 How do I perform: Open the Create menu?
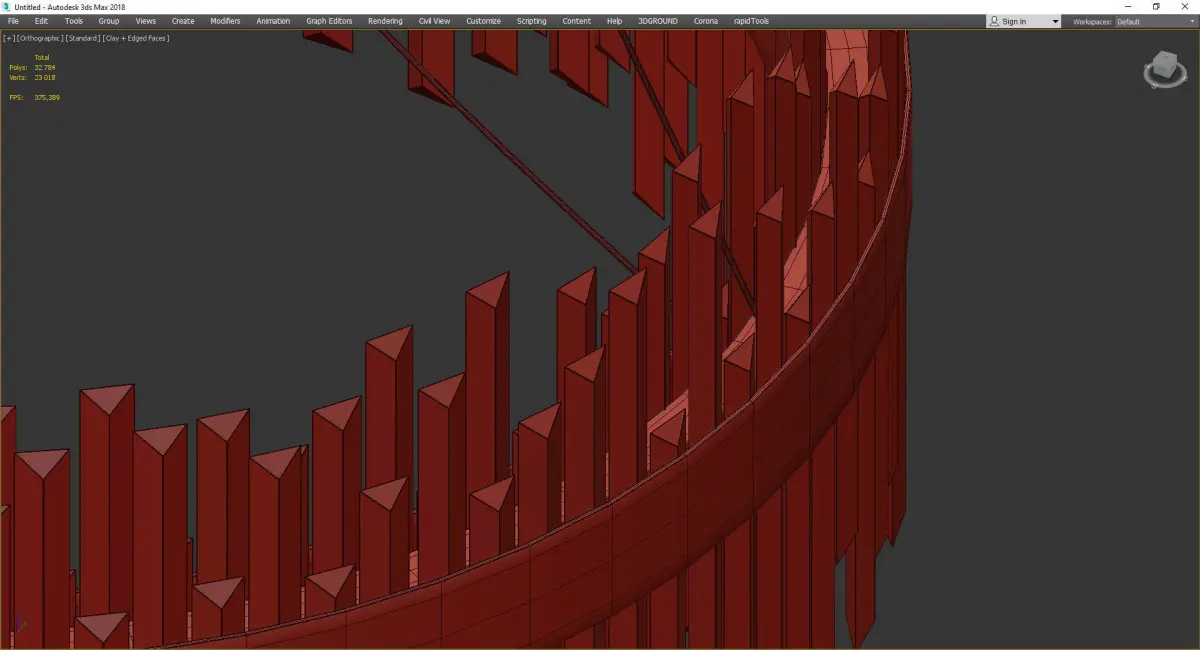click(183, 21)
